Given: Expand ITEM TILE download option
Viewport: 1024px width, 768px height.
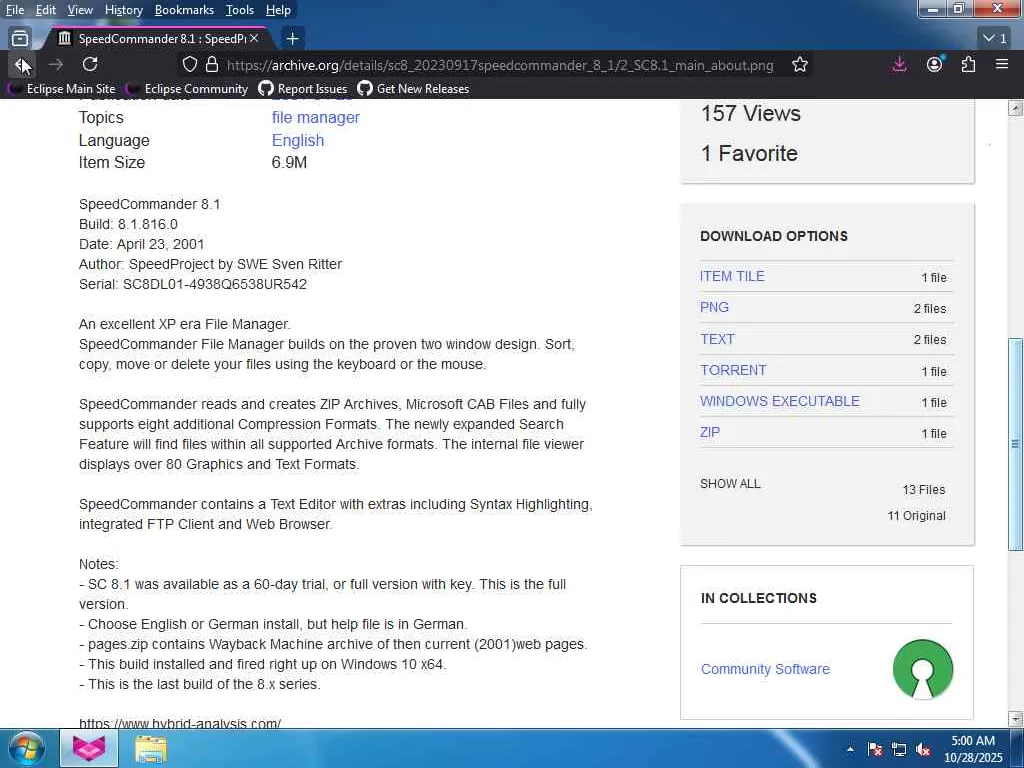Looking at the screenshot, I should pyautogui.click(x=732, y=276).
